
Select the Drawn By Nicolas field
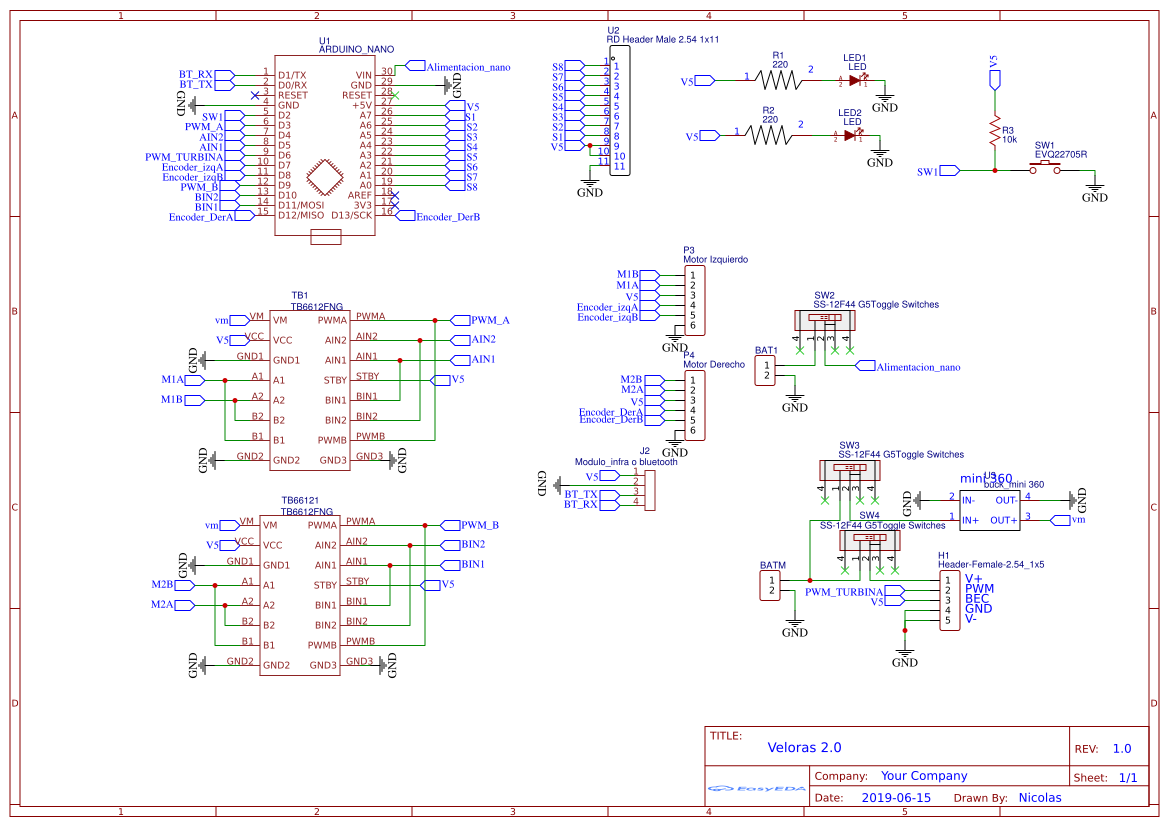(x=1039, y=797)
